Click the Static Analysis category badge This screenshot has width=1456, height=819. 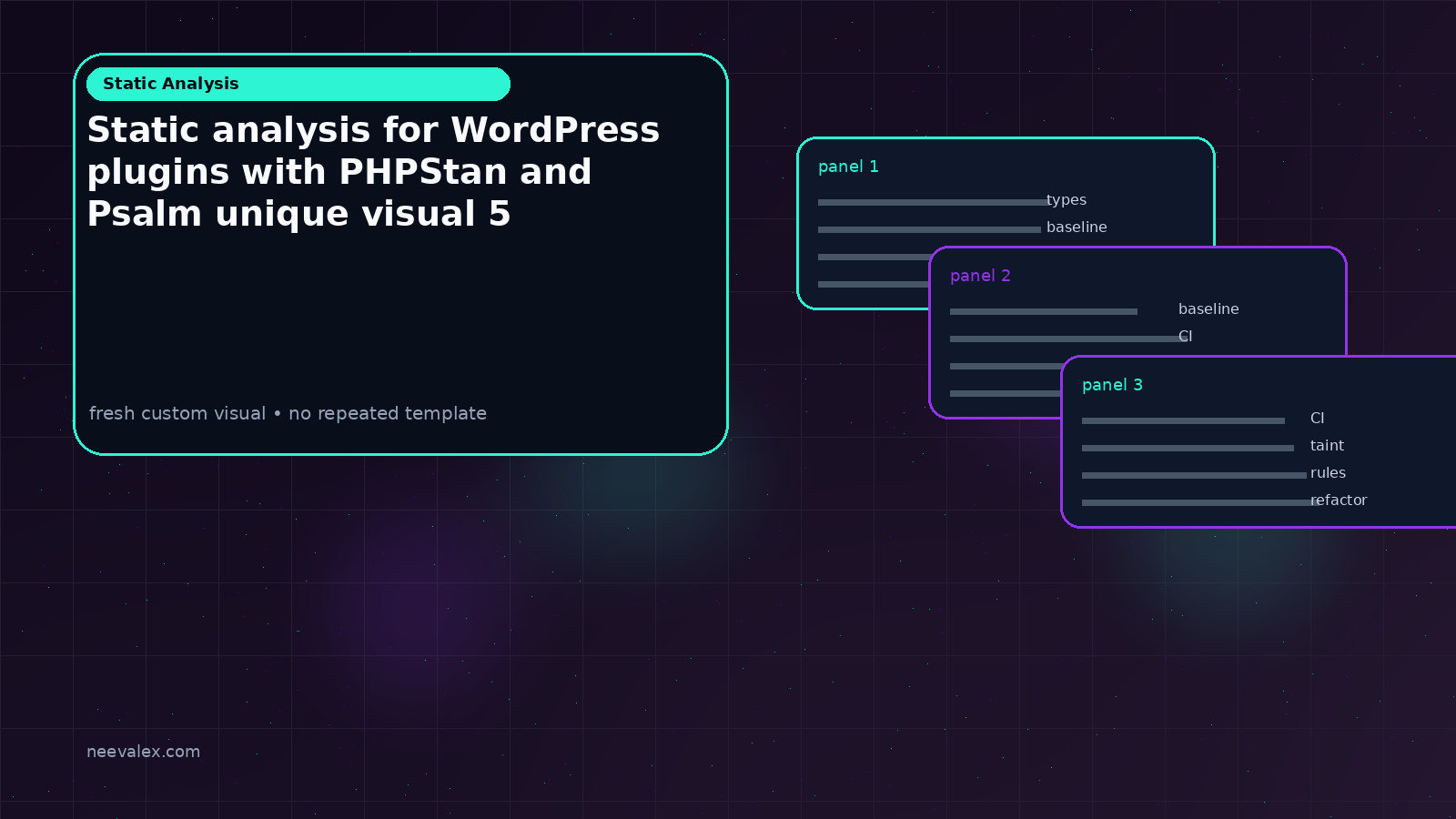pyautogui.click(x=298, y=84)
